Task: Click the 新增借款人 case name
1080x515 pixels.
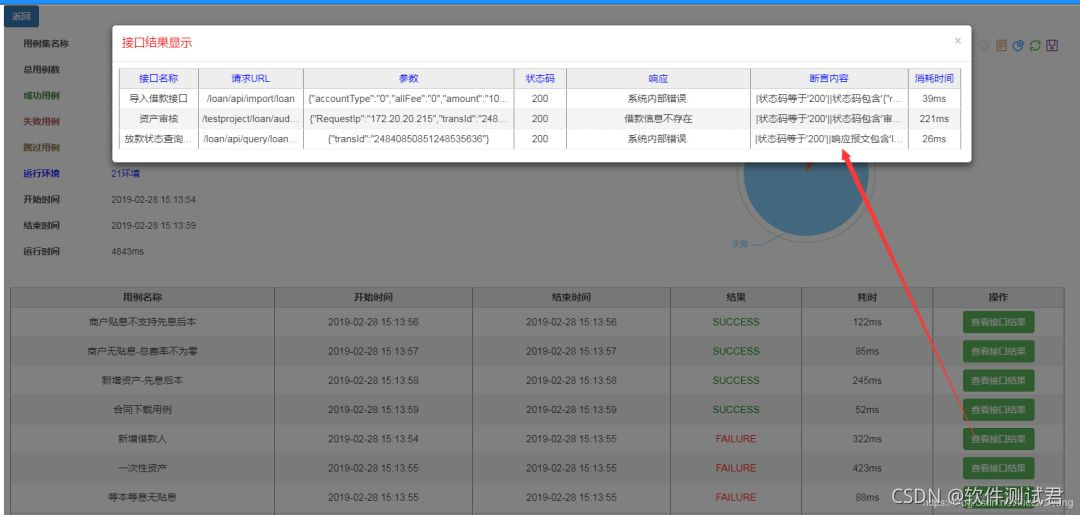Action: (143, 439)
